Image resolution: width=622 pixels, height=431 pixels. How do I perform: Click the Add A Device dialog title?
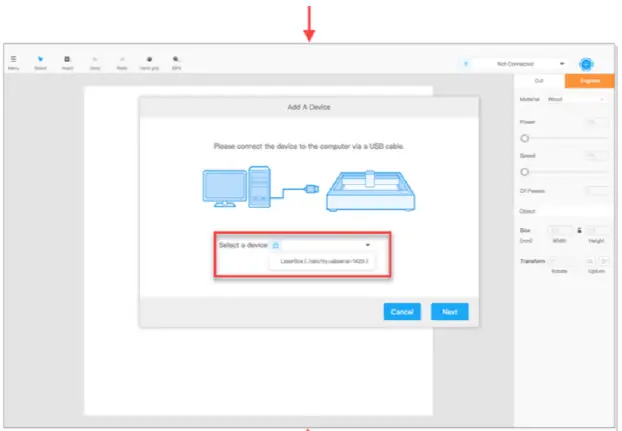309,107
